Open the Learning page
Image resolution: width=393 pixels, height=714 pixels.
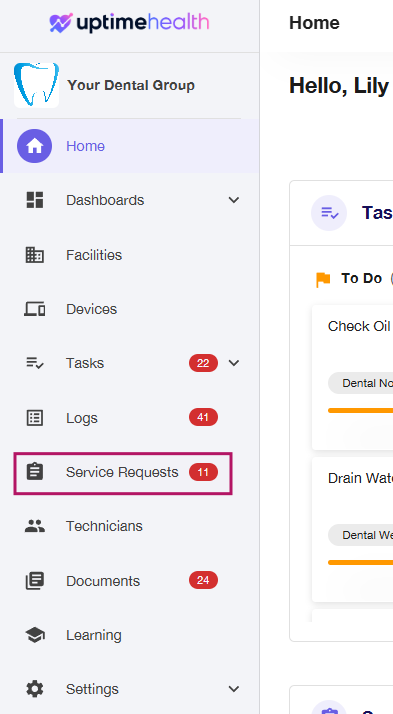(x=130, y=635)
